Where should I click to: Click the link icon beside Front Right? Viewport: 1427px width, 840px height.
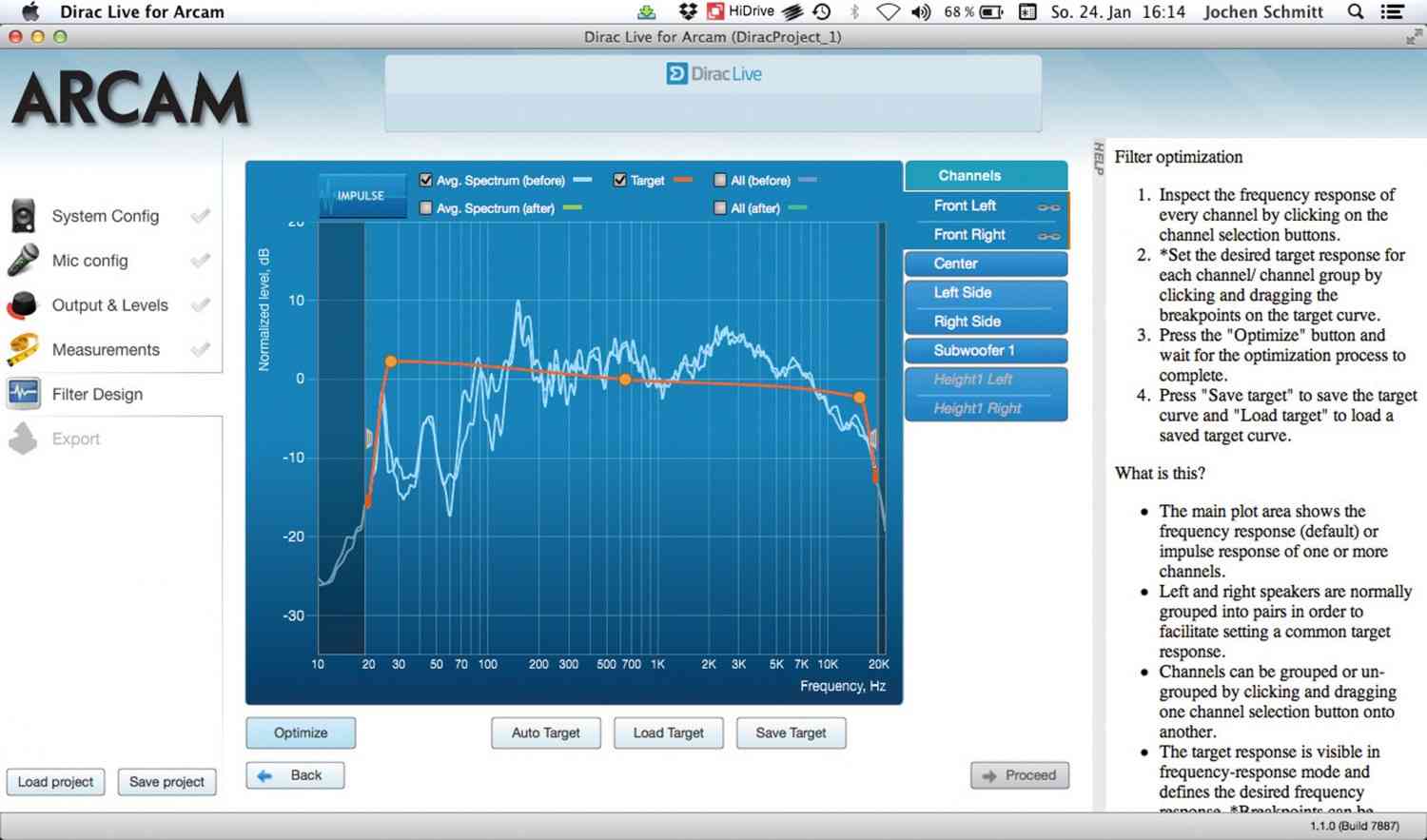tap(1048, 236)
